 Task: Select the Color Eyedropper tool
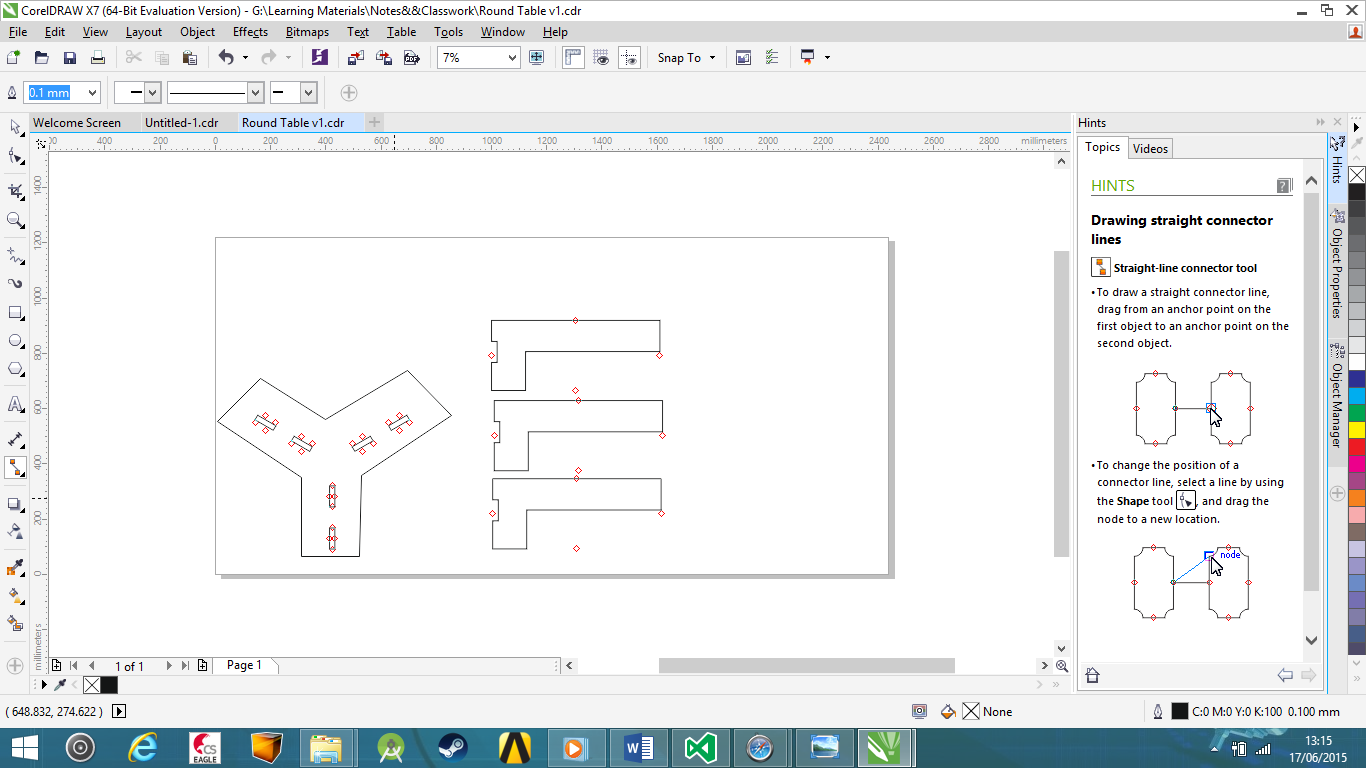[x=15, y=567]
